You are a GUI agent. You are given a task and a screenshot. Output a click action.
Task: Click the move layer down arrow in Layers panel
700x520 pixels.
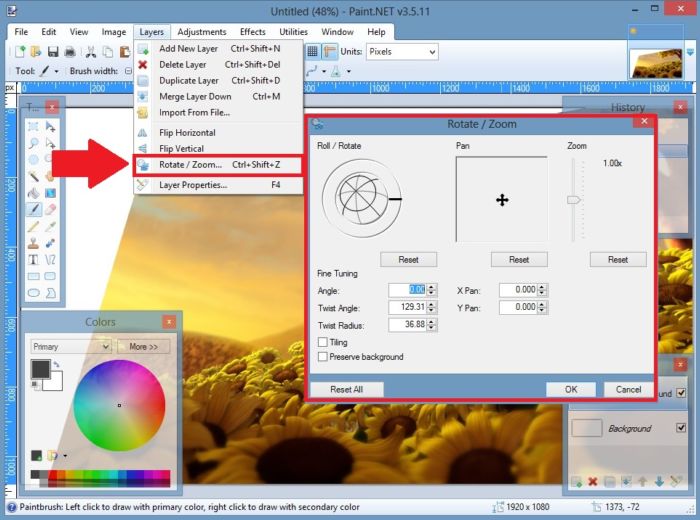tap(659, 482)
